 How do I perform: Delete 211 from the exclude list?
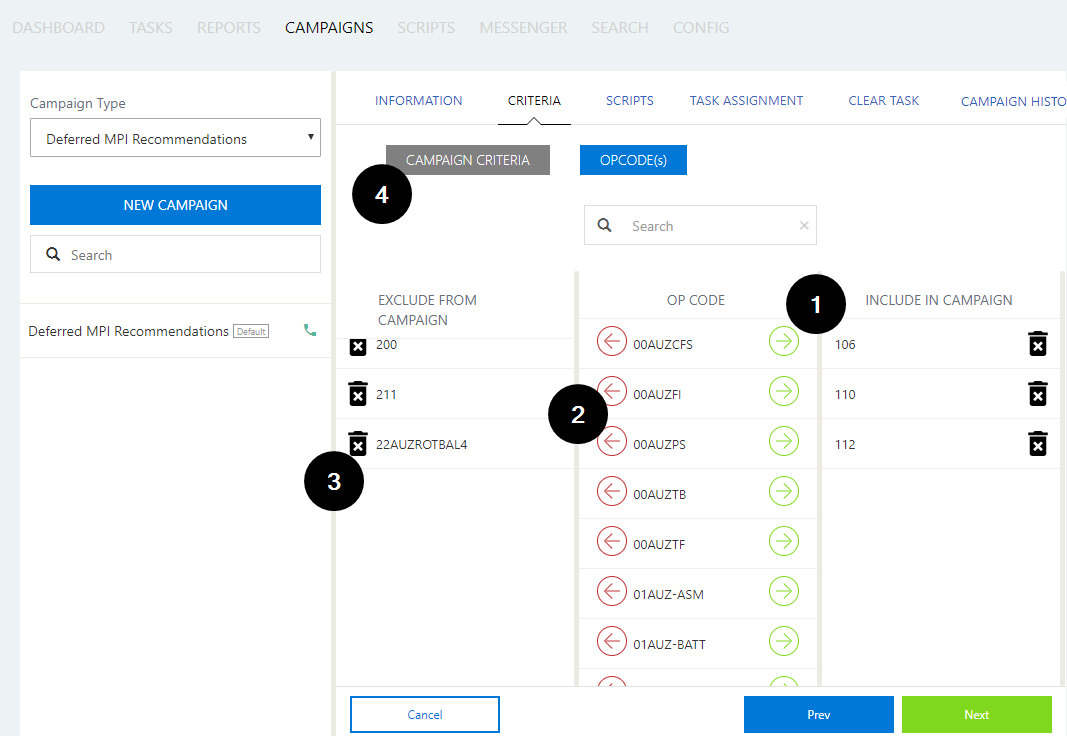358,394
